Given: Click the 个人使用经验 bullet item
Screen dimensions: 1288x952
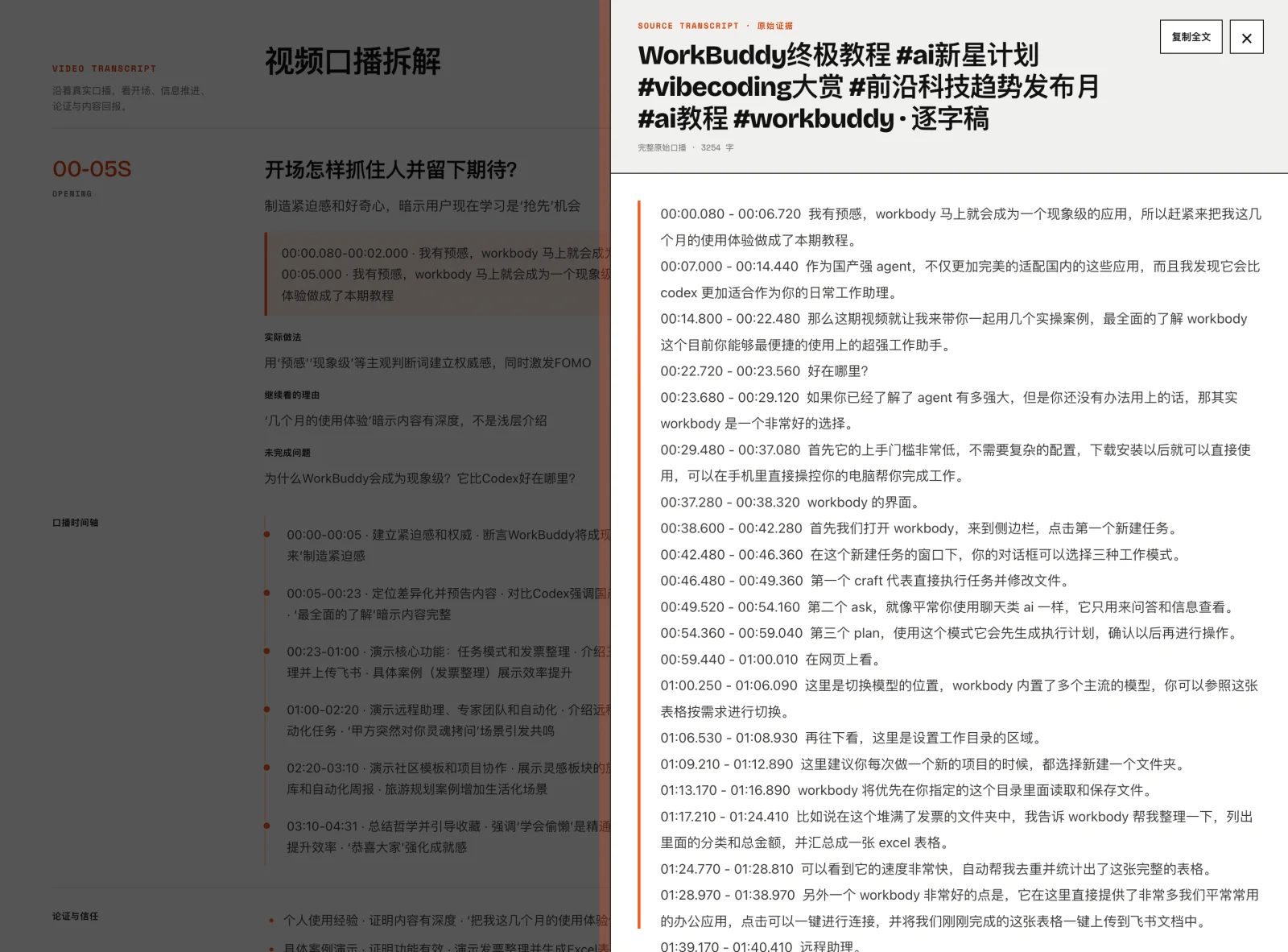Looking at the screenshot, I should click(446, 920).
